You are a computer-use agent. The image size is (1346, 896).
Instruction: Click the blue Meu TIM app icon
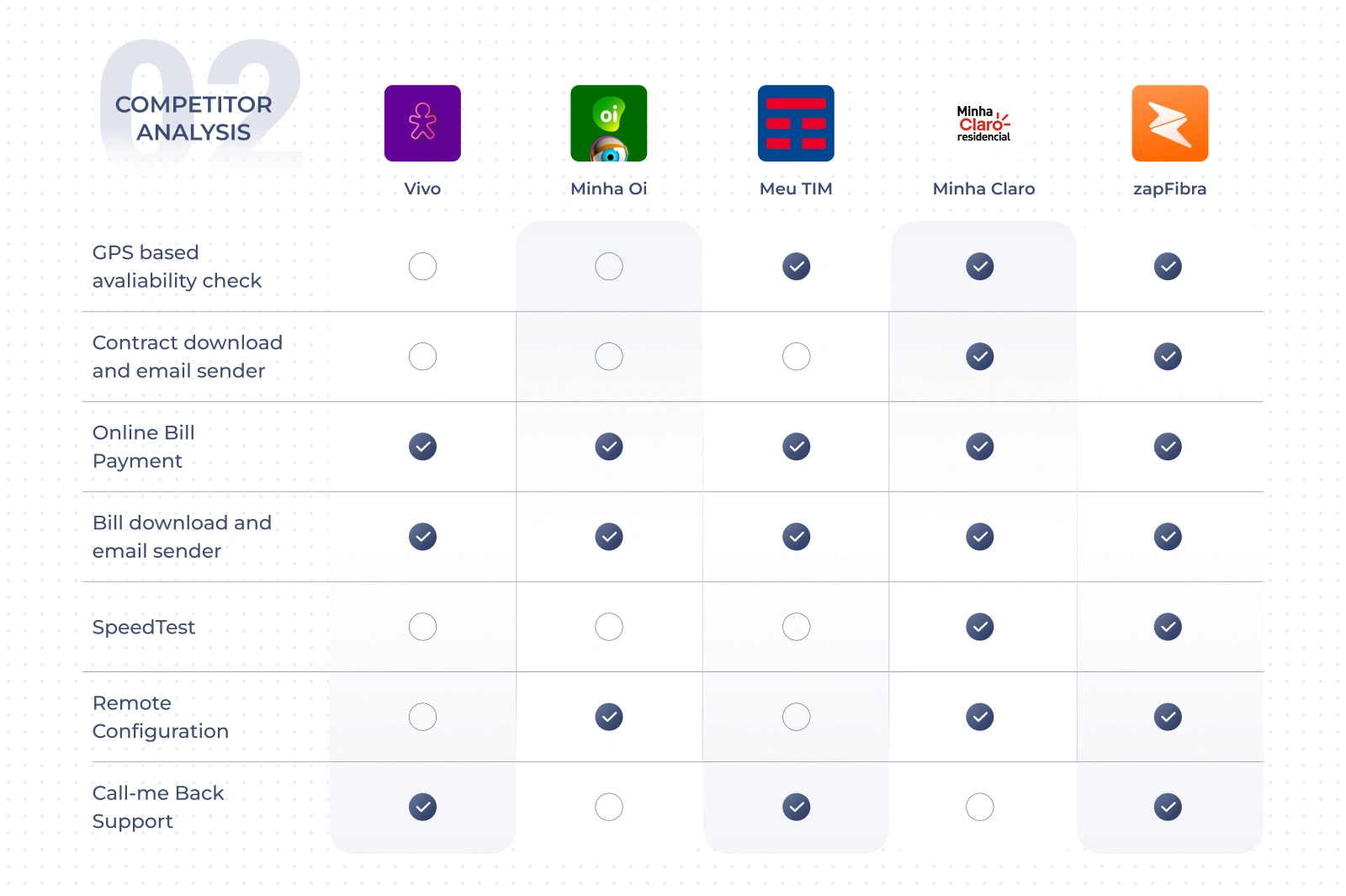pos(796,123)
